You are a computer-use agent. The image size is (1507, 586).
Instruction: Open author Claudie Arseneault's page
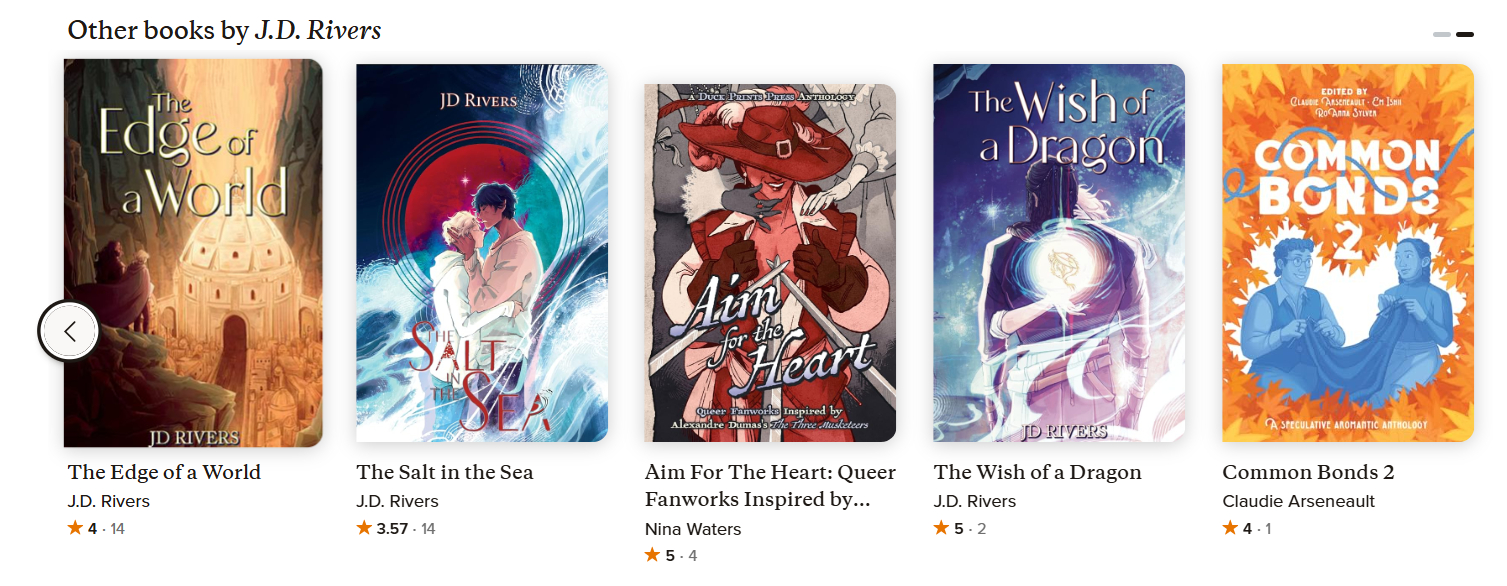click(1299, 501)
